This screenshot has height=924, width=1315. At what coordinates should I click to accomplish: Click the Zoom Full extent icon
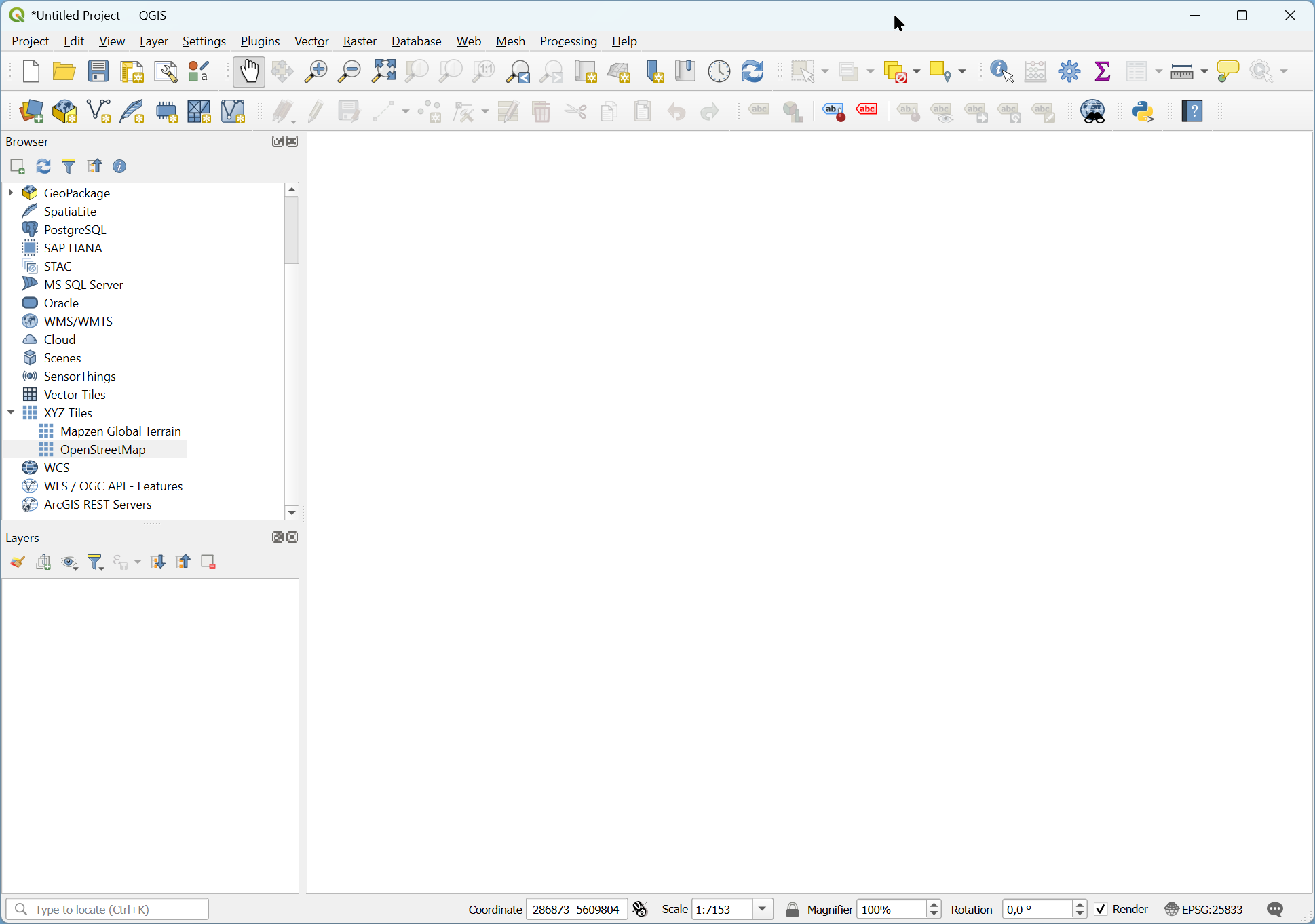click(x=383, y=71)
